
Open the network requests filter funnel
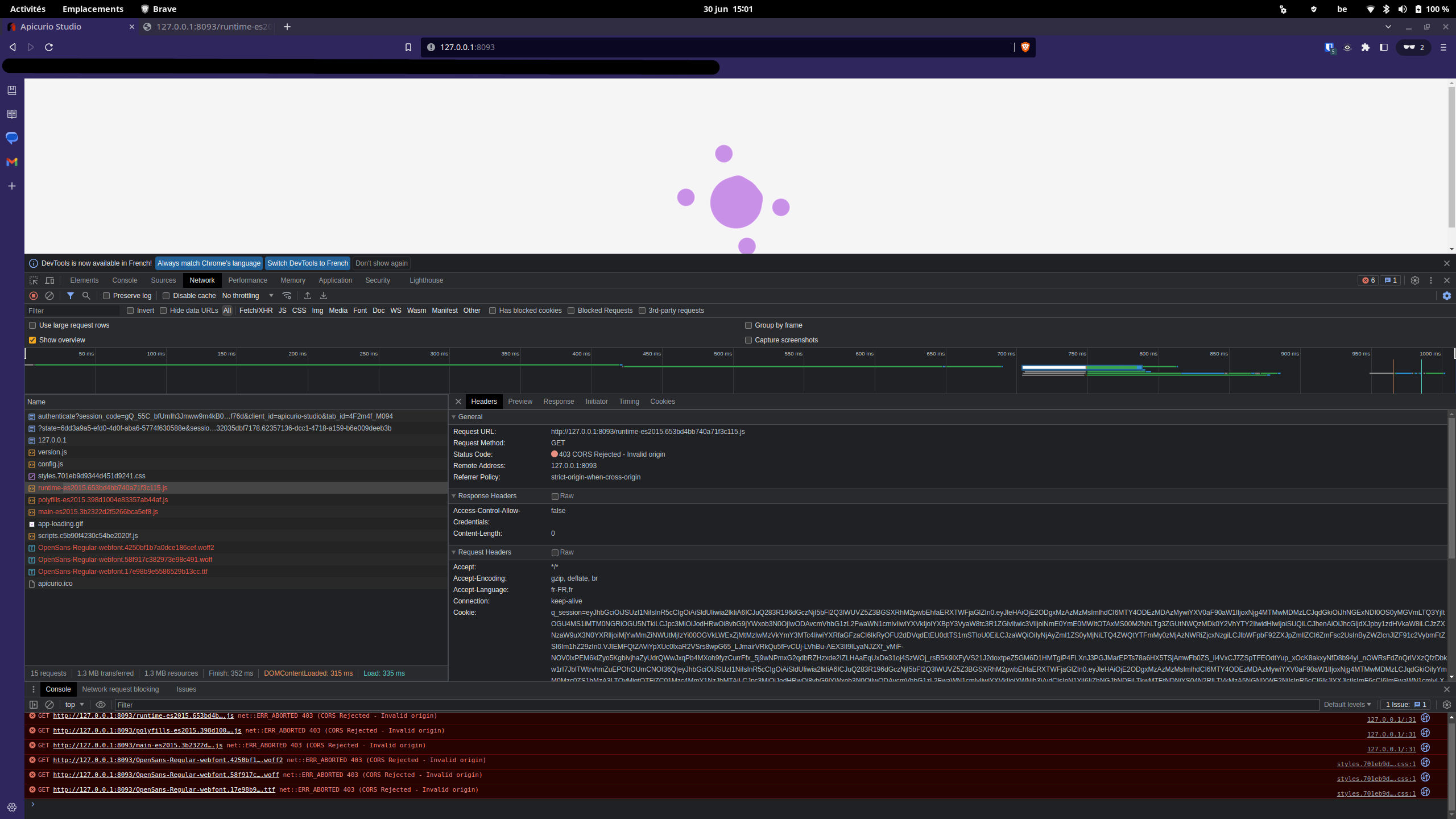[x=71, y=296]
